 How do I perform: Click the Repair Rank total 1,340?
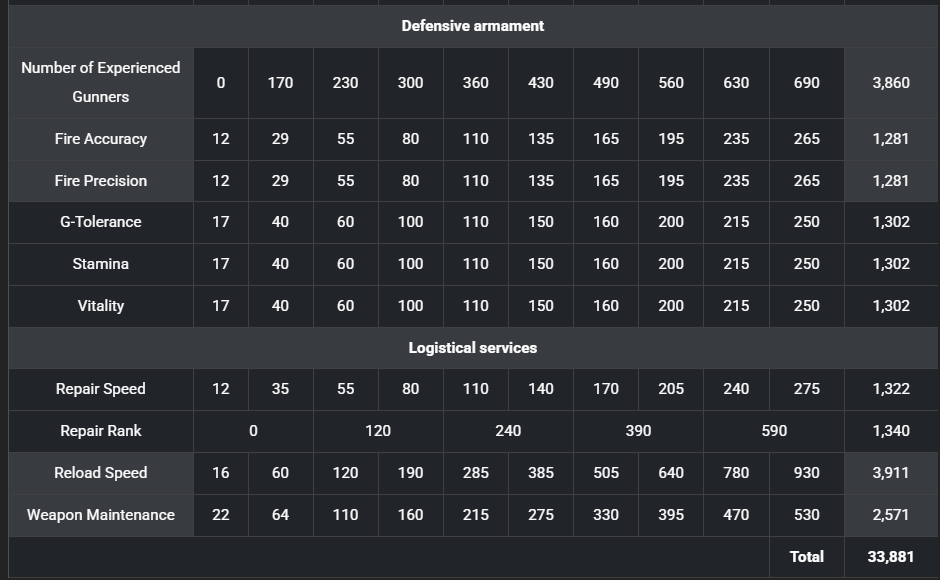point(890,431)
